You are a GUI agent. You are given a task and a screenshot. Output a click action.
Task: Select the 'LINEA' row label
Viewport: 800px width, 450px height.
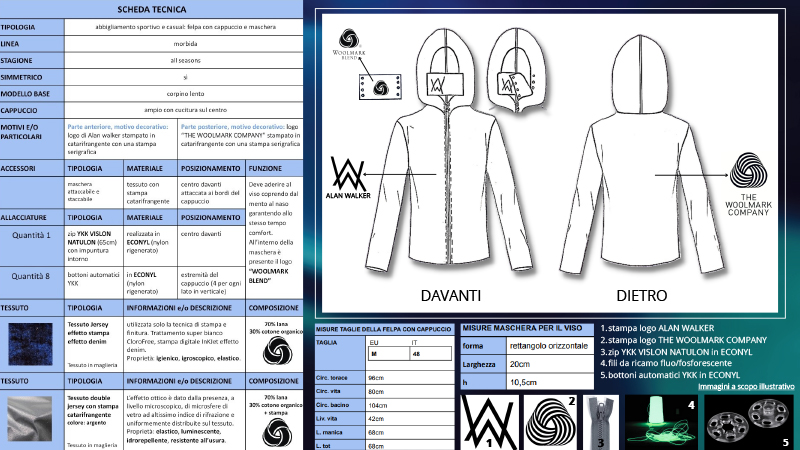click(x=10, y=44)
